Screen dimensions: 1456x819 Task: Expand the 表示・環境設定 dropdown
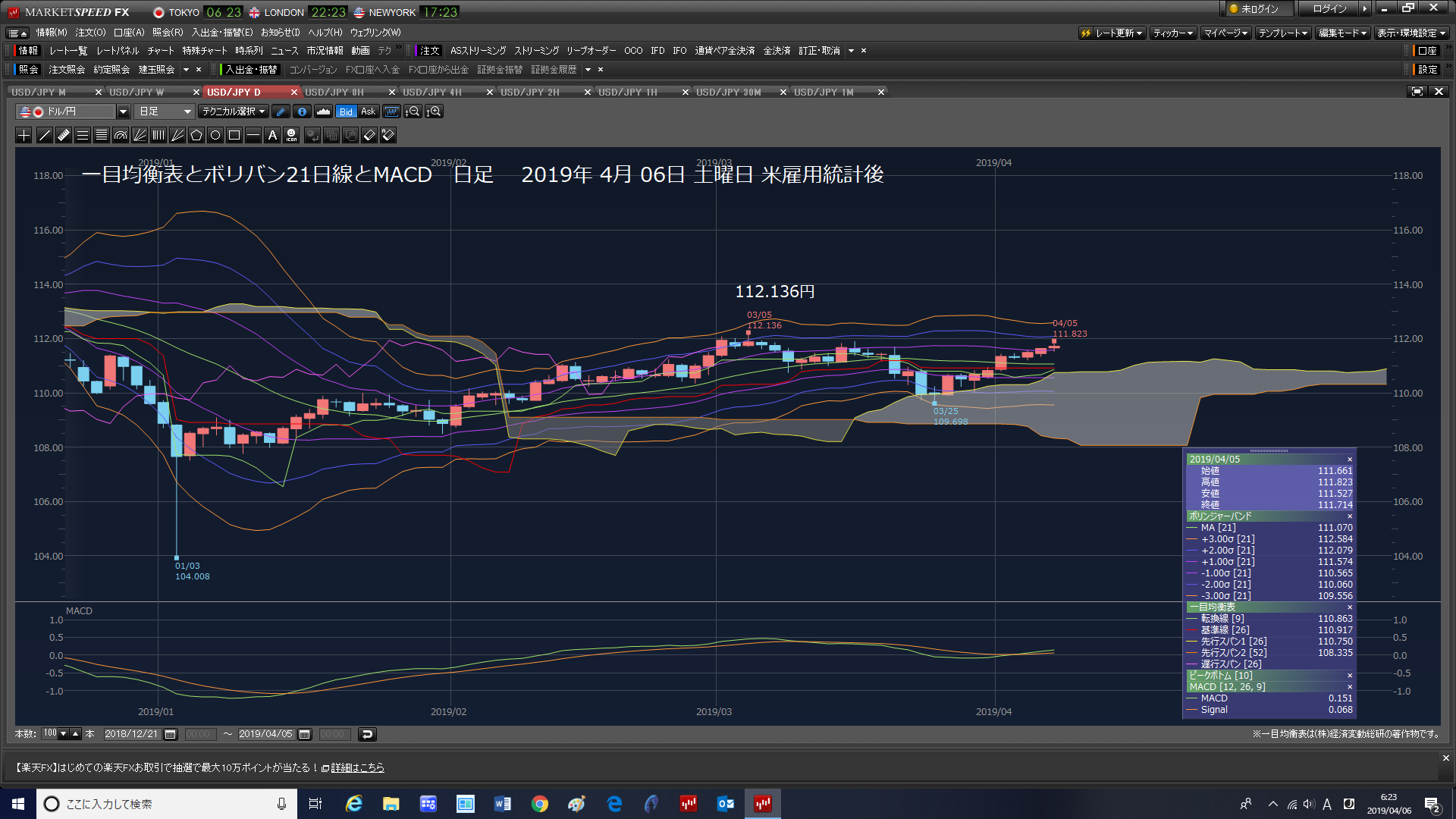1411,33
